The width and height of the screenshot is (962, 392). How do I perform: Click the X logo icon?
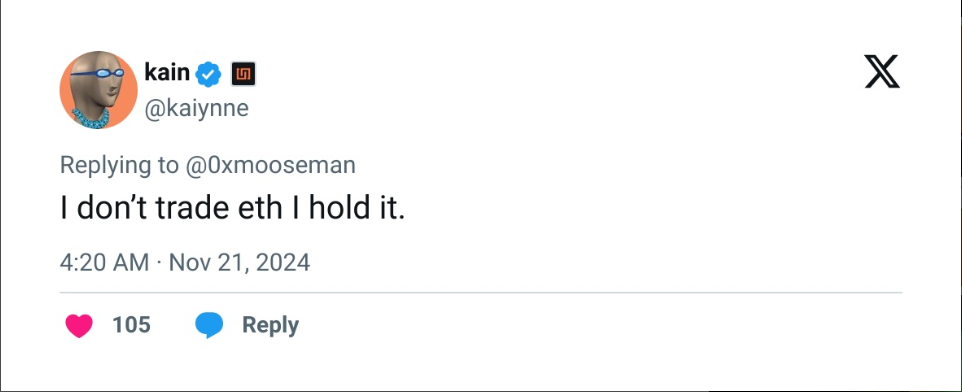(x=882, y=72)
